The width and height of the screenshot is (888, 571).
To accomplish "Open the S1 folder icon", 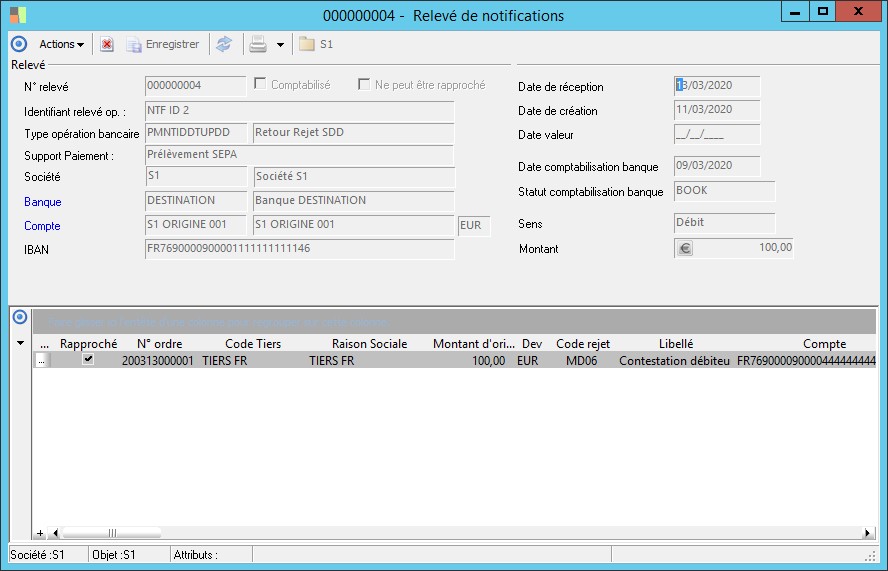I will [x=306, y=44].
